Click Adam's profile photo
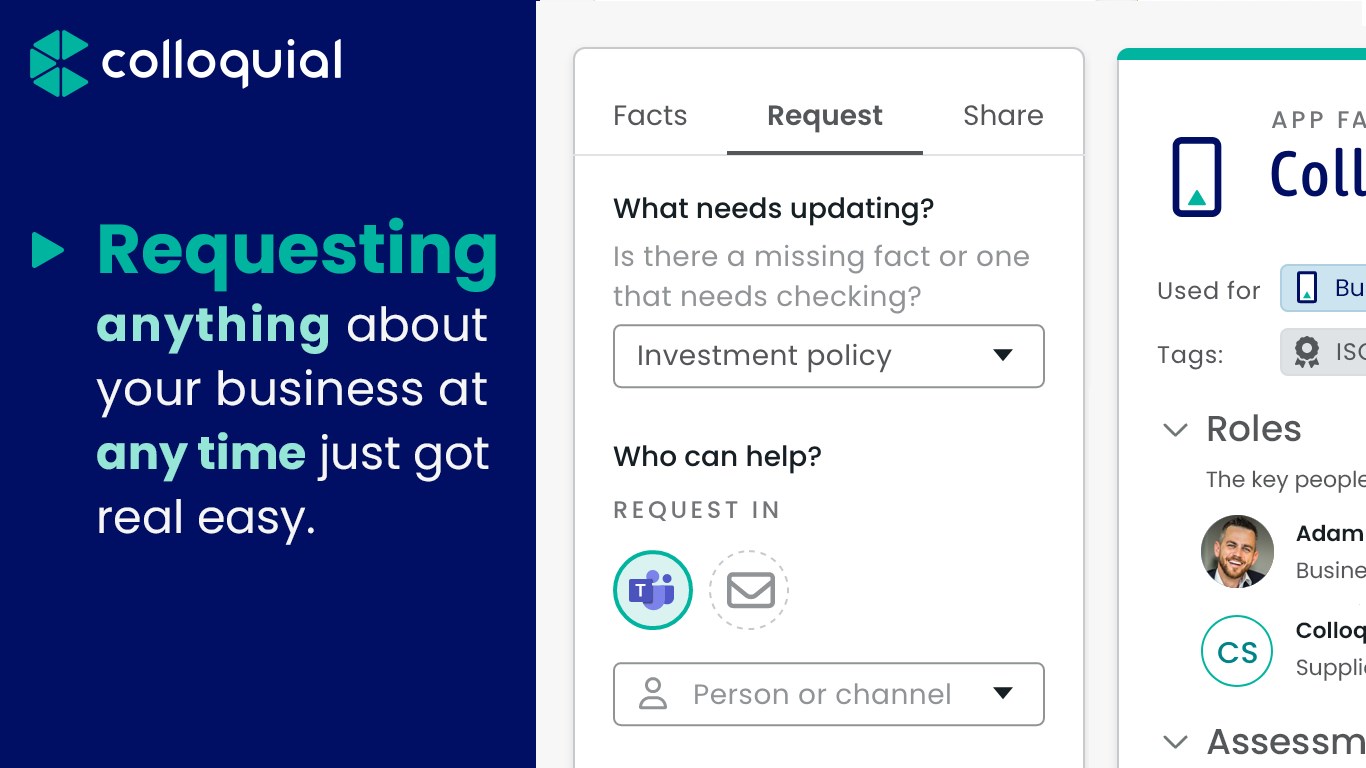The image size is (1366, 768). [x=1237, y=551]
